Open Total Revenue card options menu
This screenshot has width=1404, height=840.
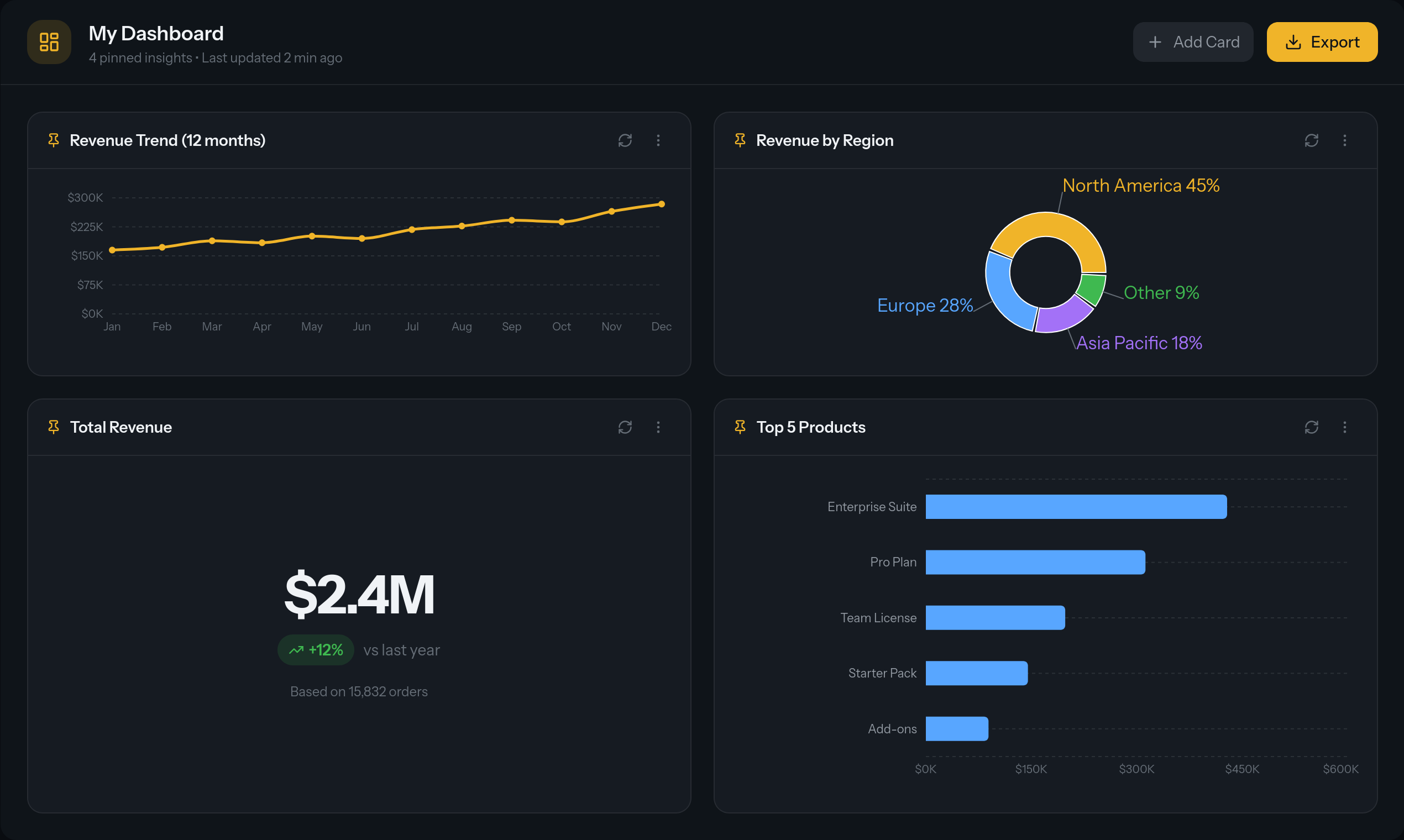pos(658,427)
